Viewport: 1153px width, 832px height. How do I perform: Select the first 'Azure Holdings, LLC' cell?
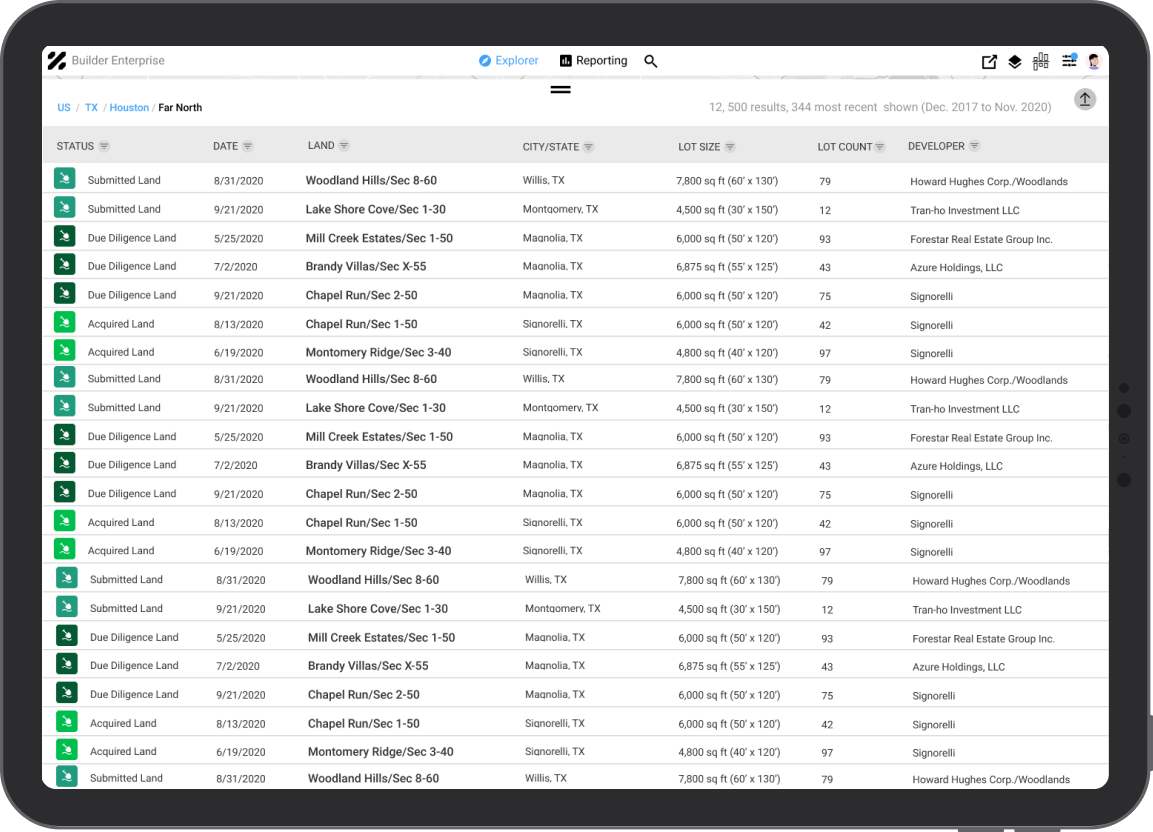(x=956, y=268)
